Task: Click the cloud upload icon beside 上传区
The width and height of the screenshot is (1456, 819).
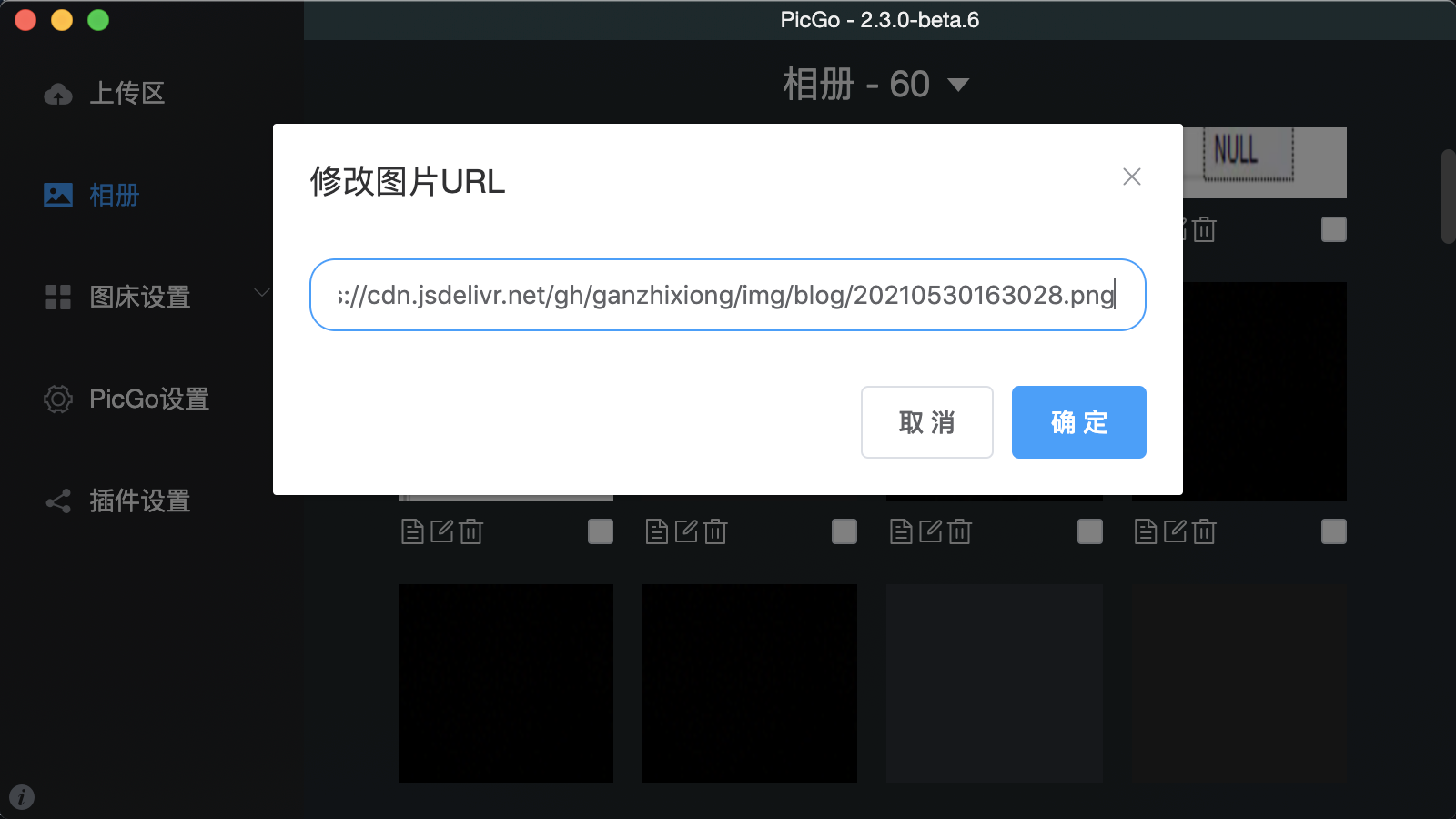Action: pos(58,94)
